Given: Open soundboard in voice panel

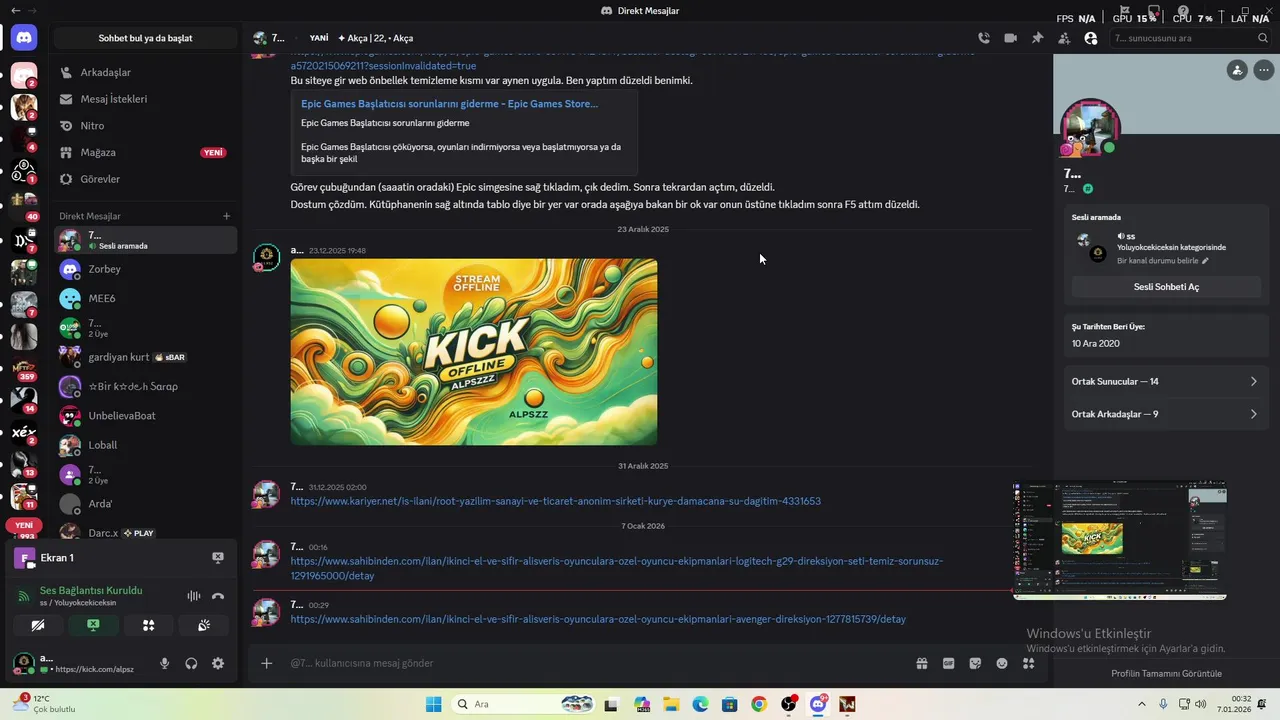Looking at the screenshot, I should click(204, 625).
